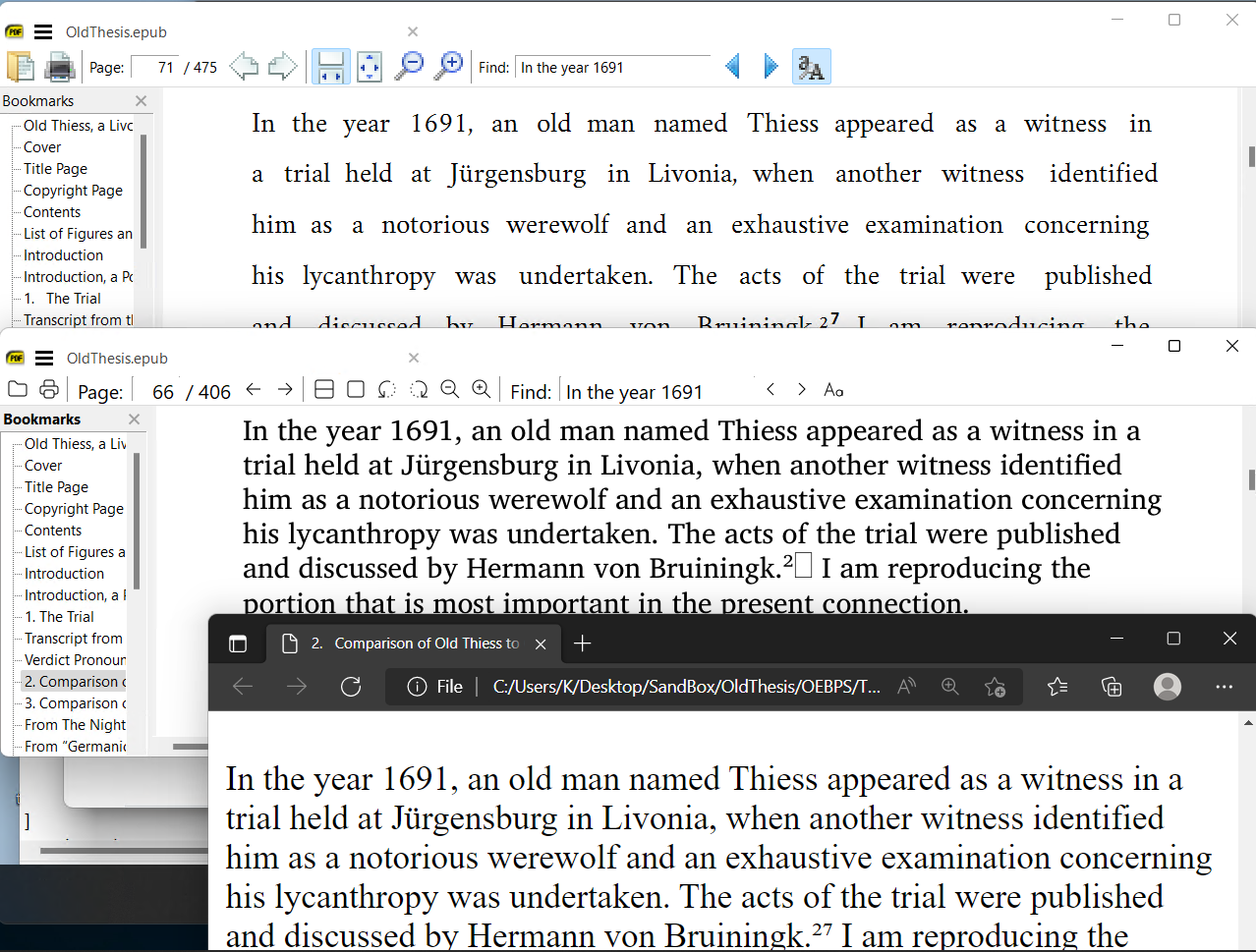This screenshot has height=952, width=1256.
Task: Click the Refresh icon in the Edge browser
Action: 351,687
